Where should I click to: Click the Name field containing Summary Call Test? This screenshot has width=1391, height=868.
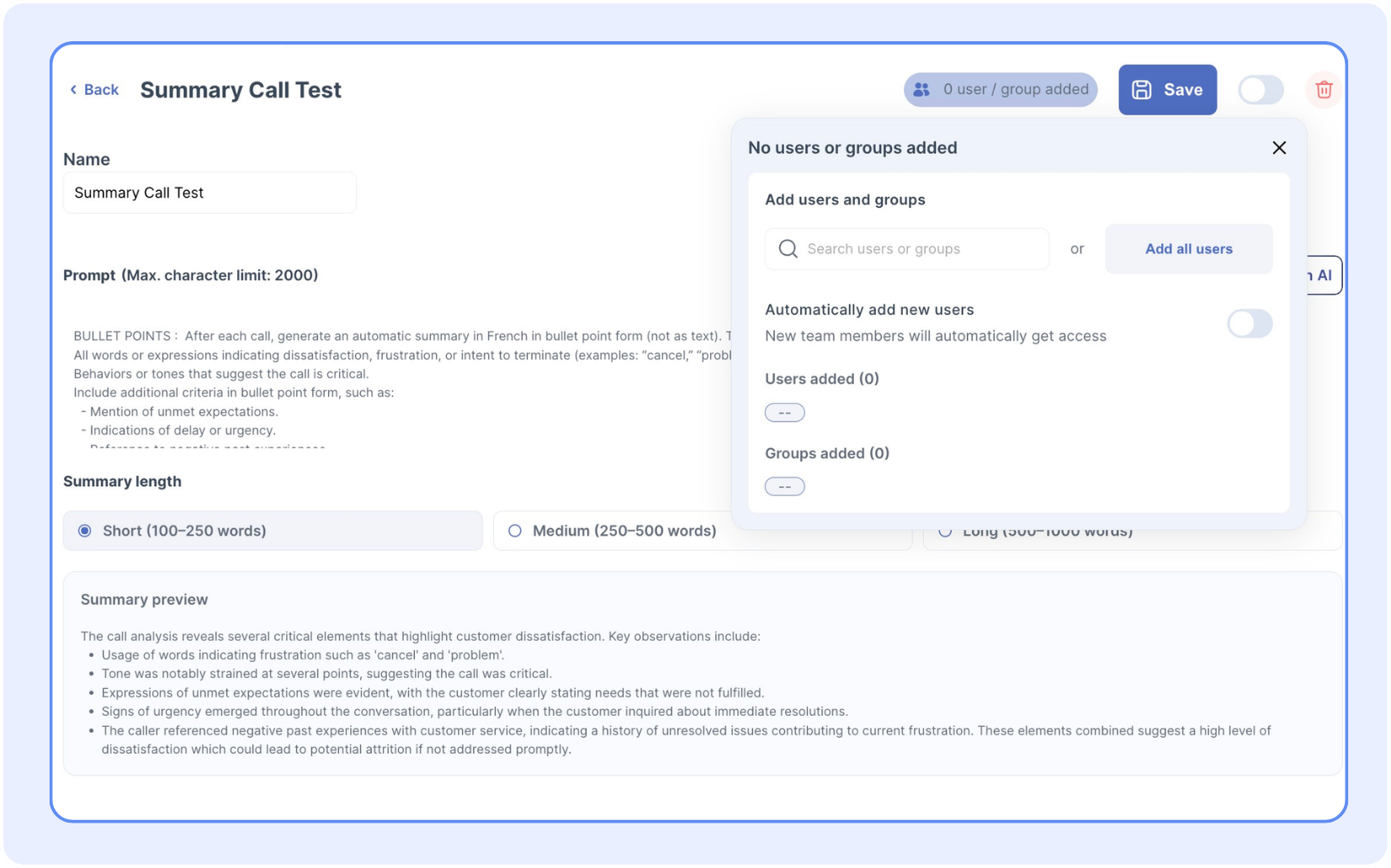pyautogui.click(x=210, y=193)
